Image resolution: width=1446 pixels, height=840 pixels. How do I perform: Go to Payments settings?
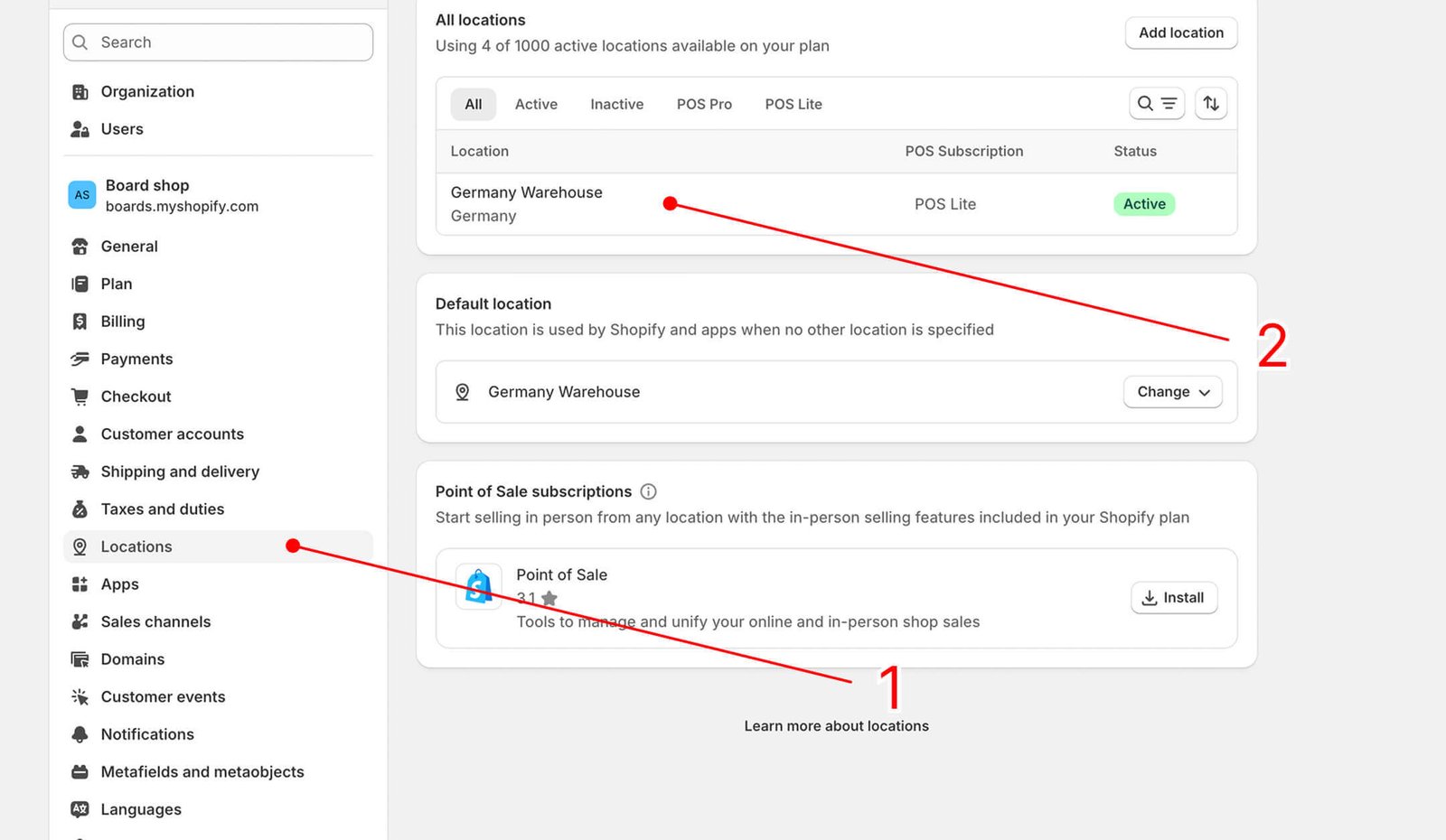coord(218,359)
